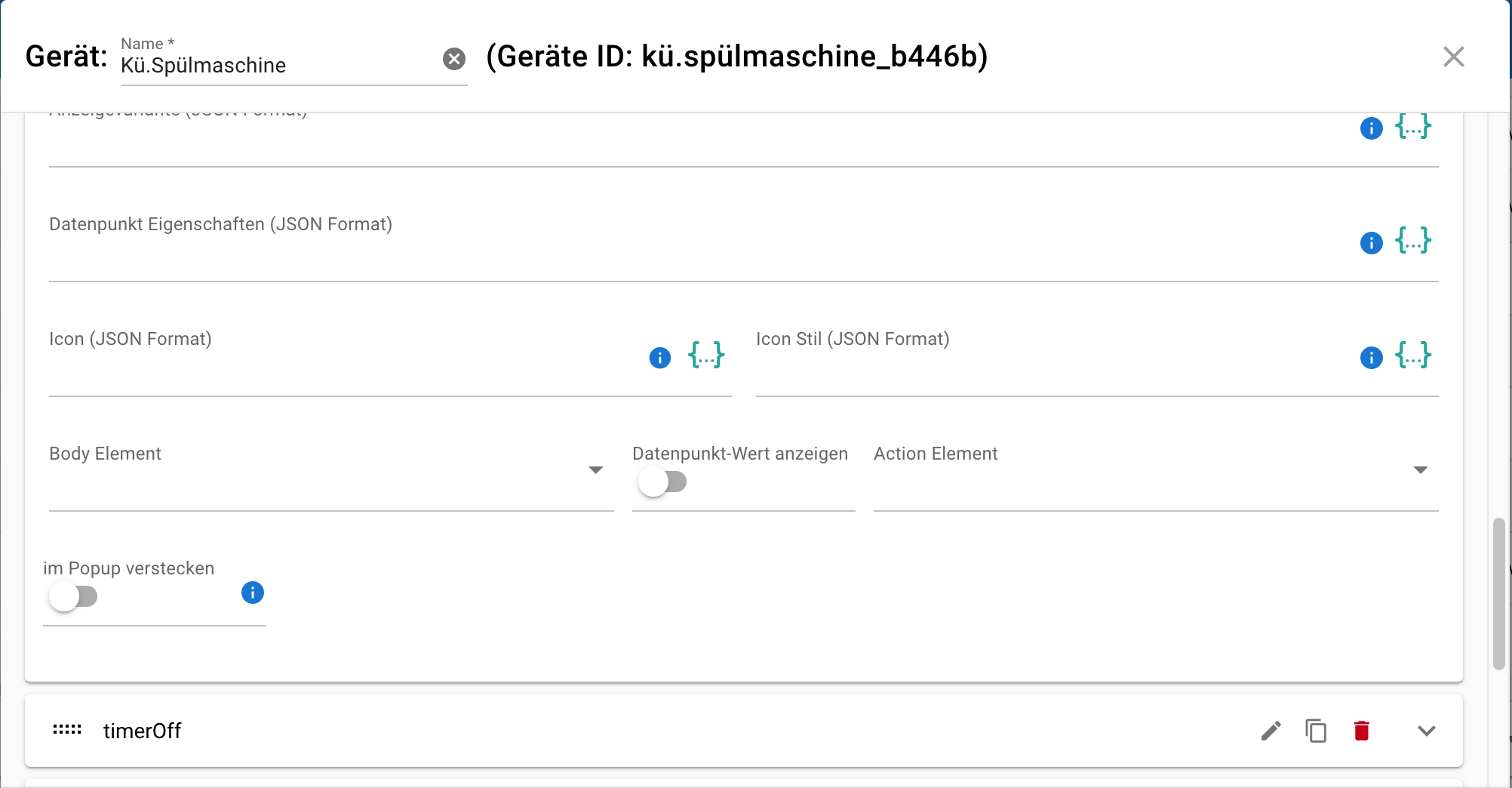The image size is (1512, 788).
Task: Duplicate the timerOff entry
Action: (1316, 731)
